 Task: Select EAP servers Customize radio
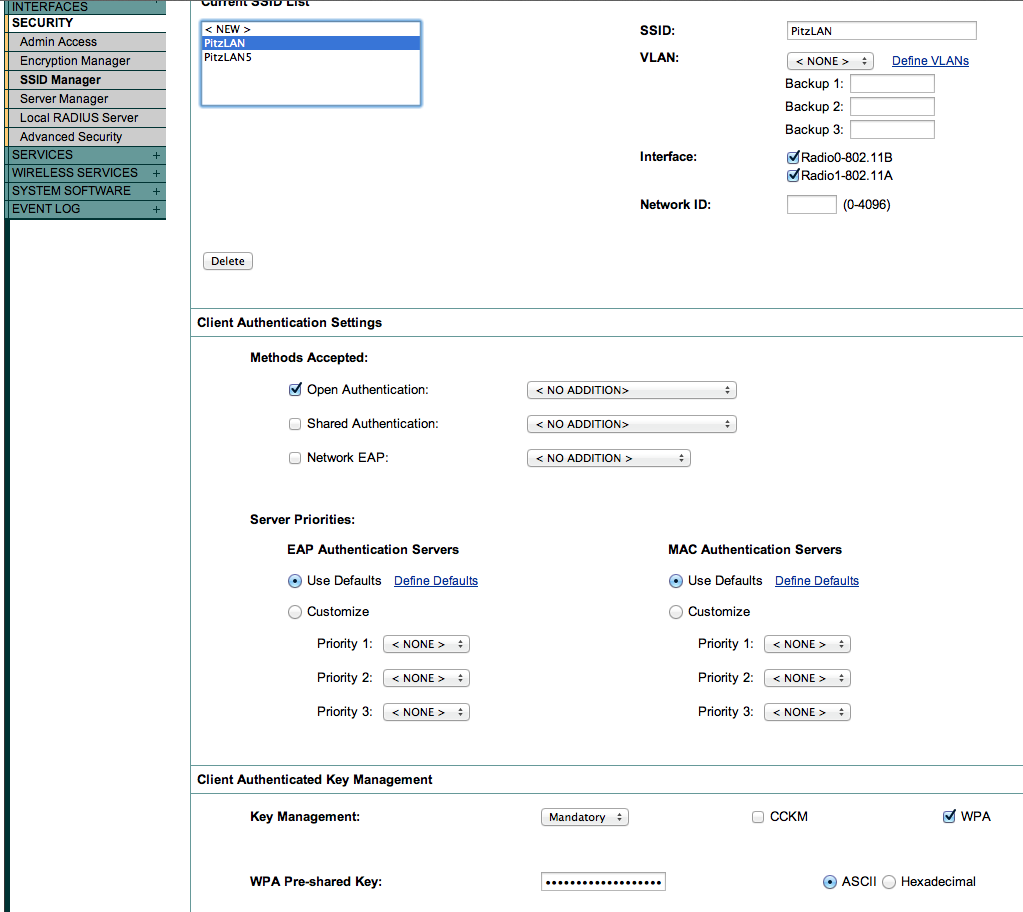pos(295,612)
